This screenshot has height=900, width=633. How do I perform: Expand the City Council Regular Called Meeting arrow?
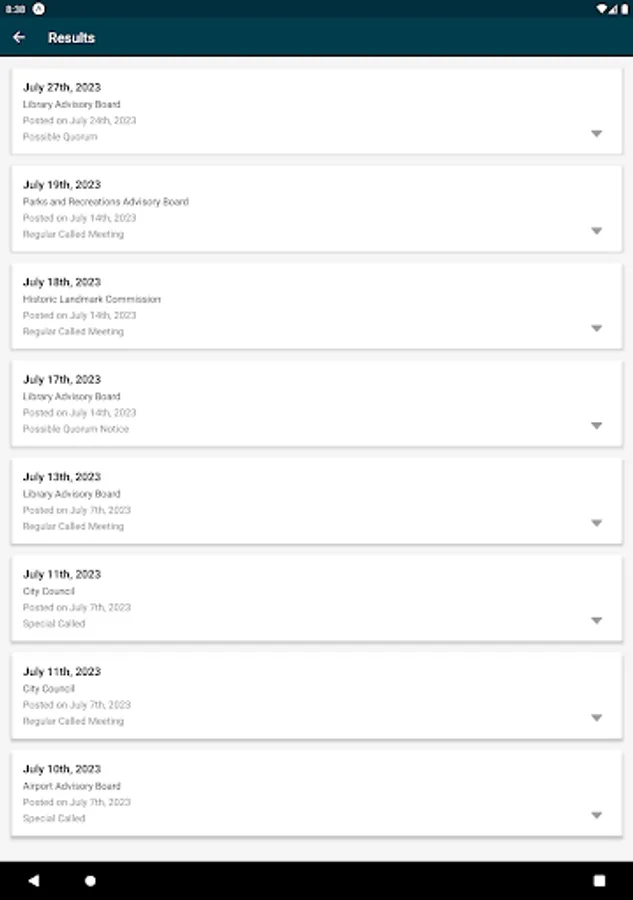point(596,718)
